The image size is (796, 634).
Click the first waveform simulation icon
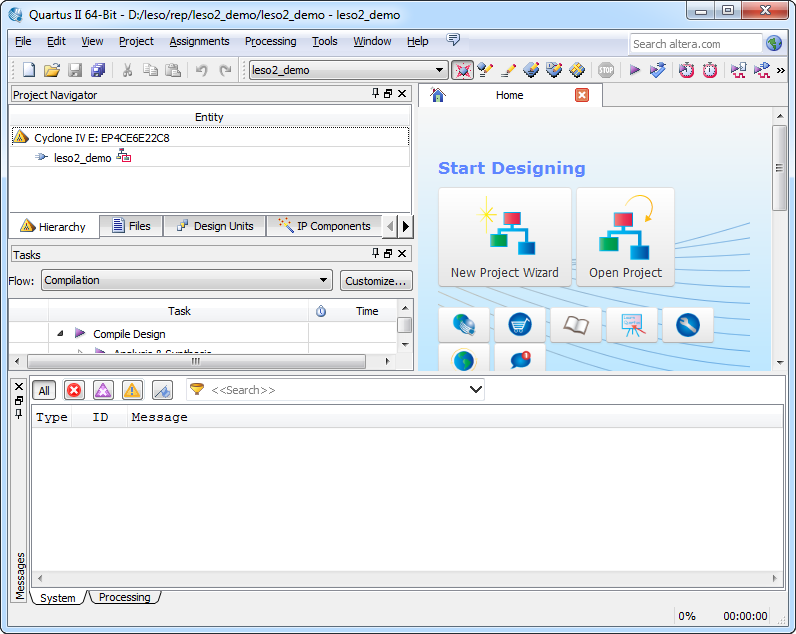(738, 70)
